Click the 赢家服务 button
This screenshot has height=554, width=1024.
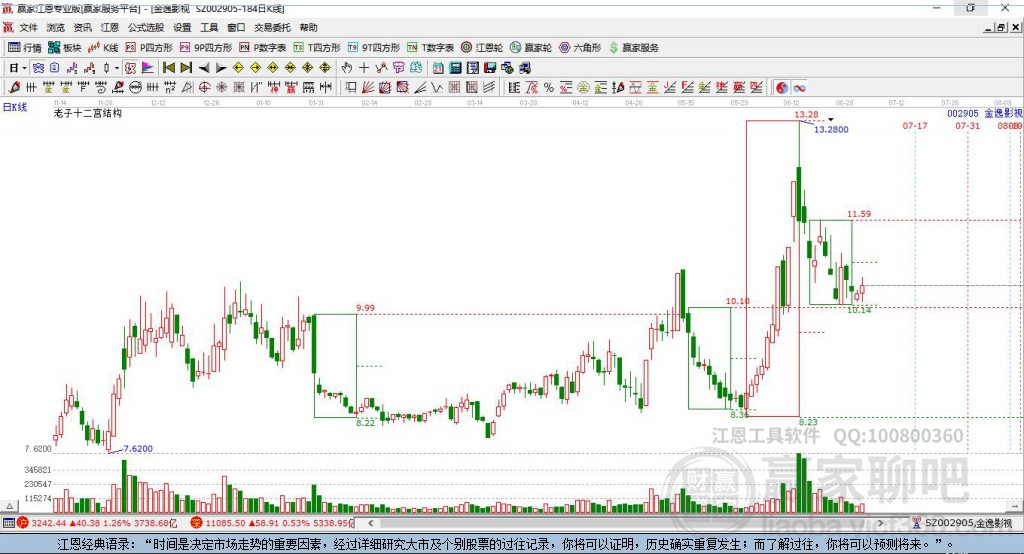point(633,48)
